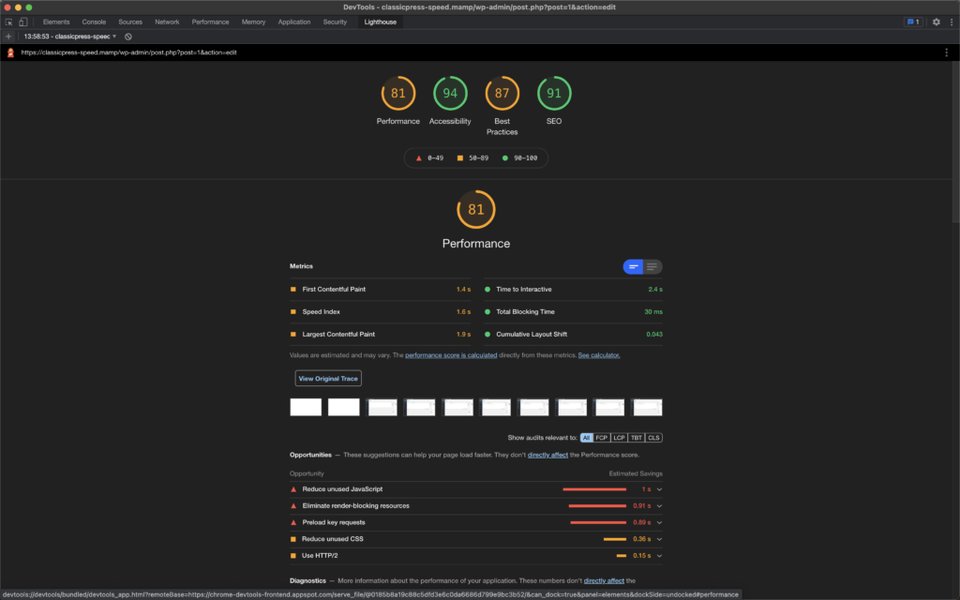Screen dimensions: 960x600
Task: Clear all reports with the circle-slash icon
Action: point(128,37)
